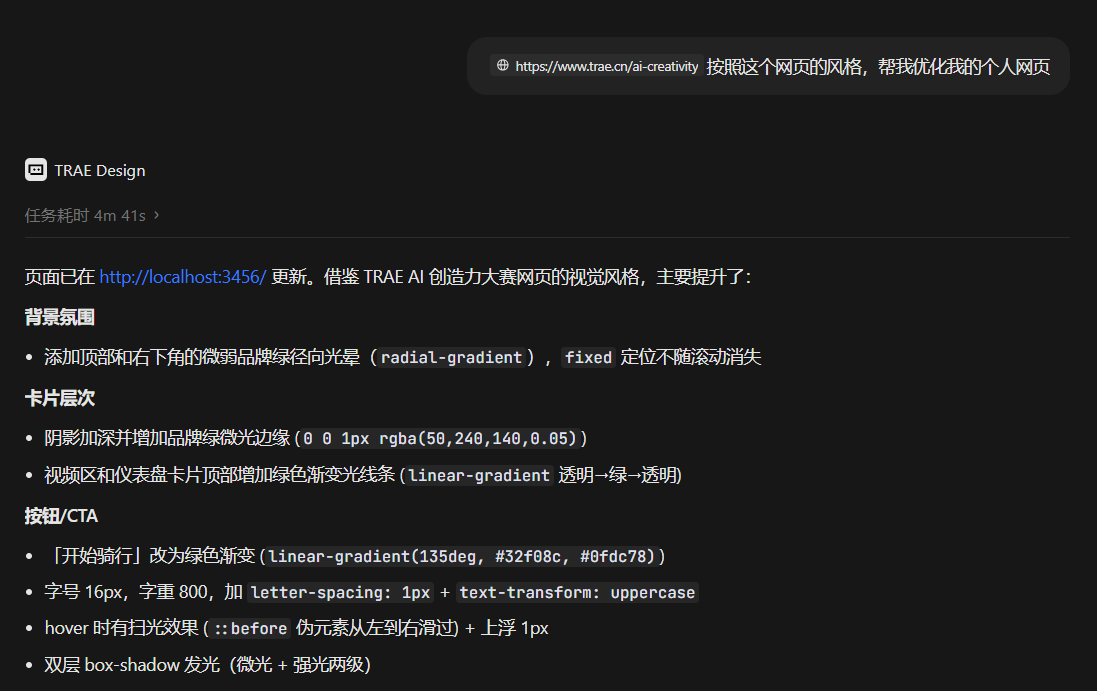Click the TRAE Design agent avatar icon
Screen dimensions: 1097x691
(36, 170)
